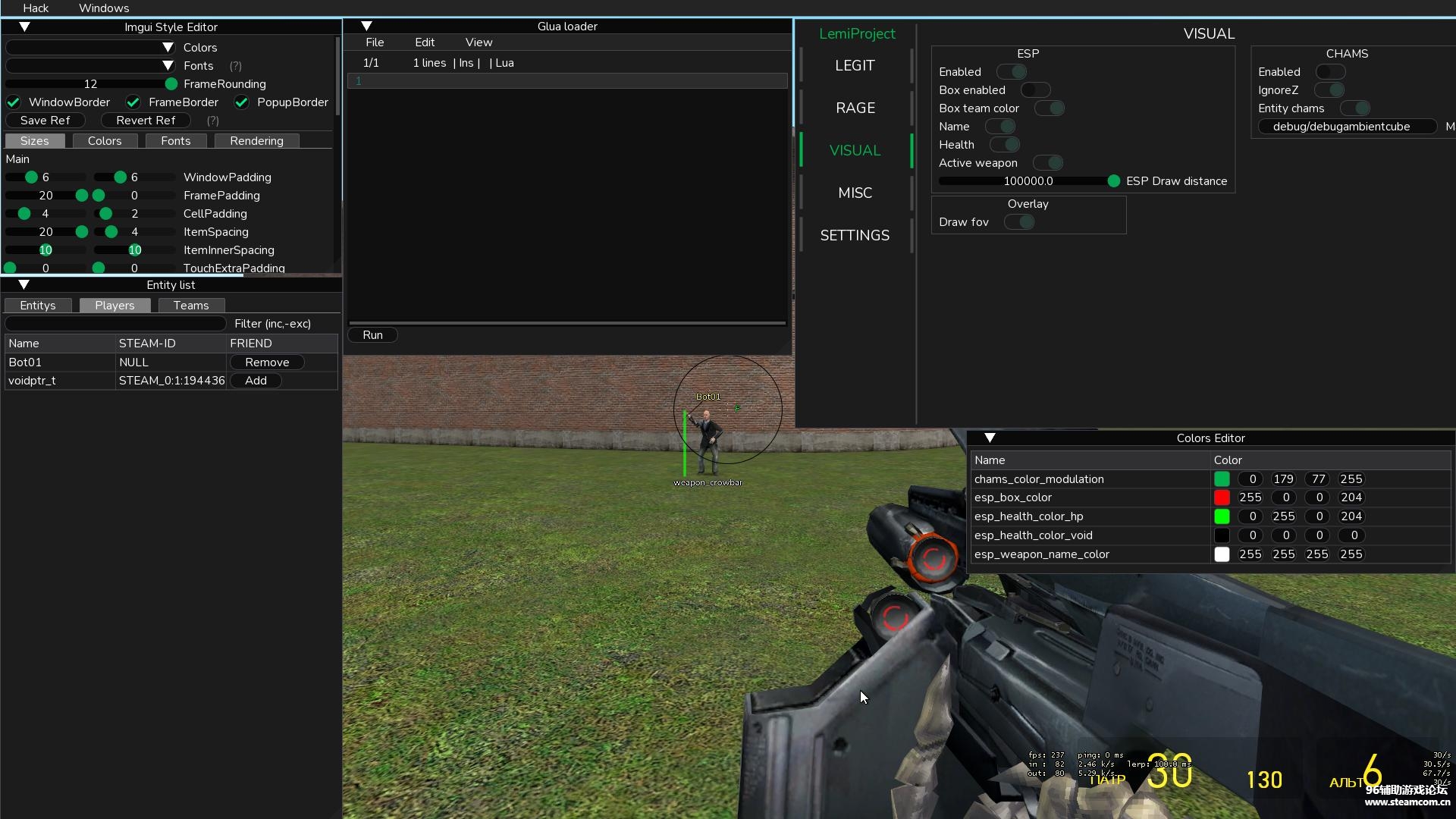Toggle the Draw fov overlay switch
The width and height of the screenshot is (1456, 819).
[x=1019, y=222]
